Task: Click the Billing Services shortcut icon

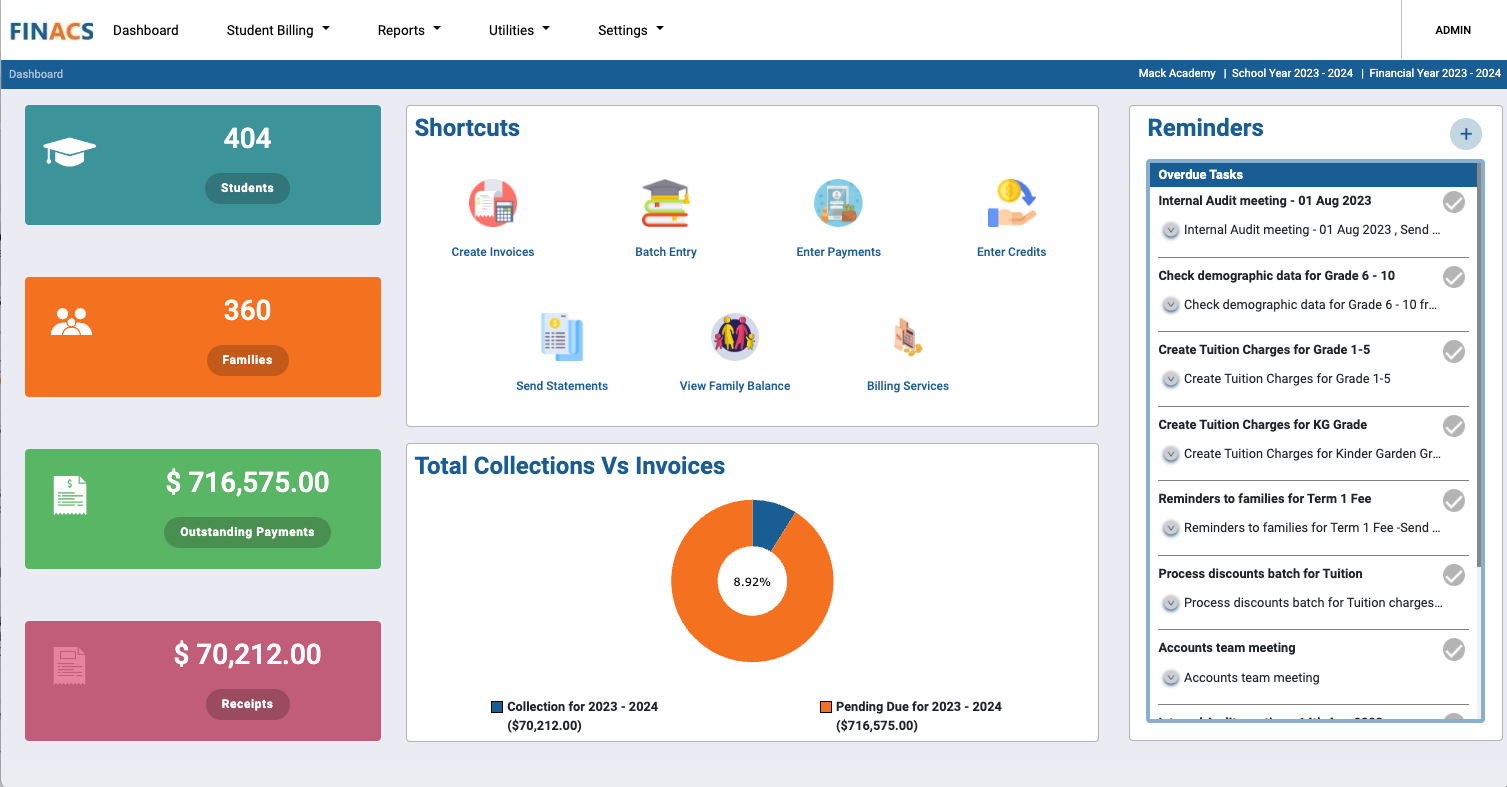Action: (x=907, y=335)
